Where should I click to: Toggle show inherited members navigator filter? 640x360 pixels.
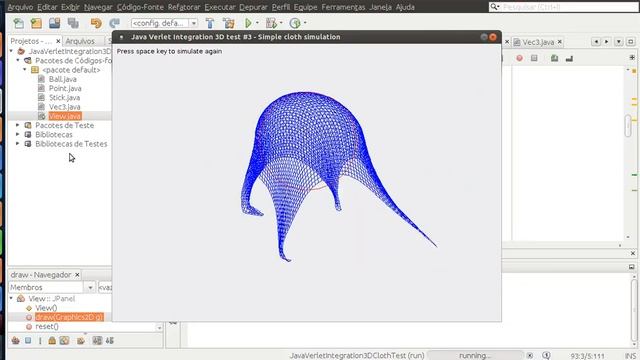16,340
